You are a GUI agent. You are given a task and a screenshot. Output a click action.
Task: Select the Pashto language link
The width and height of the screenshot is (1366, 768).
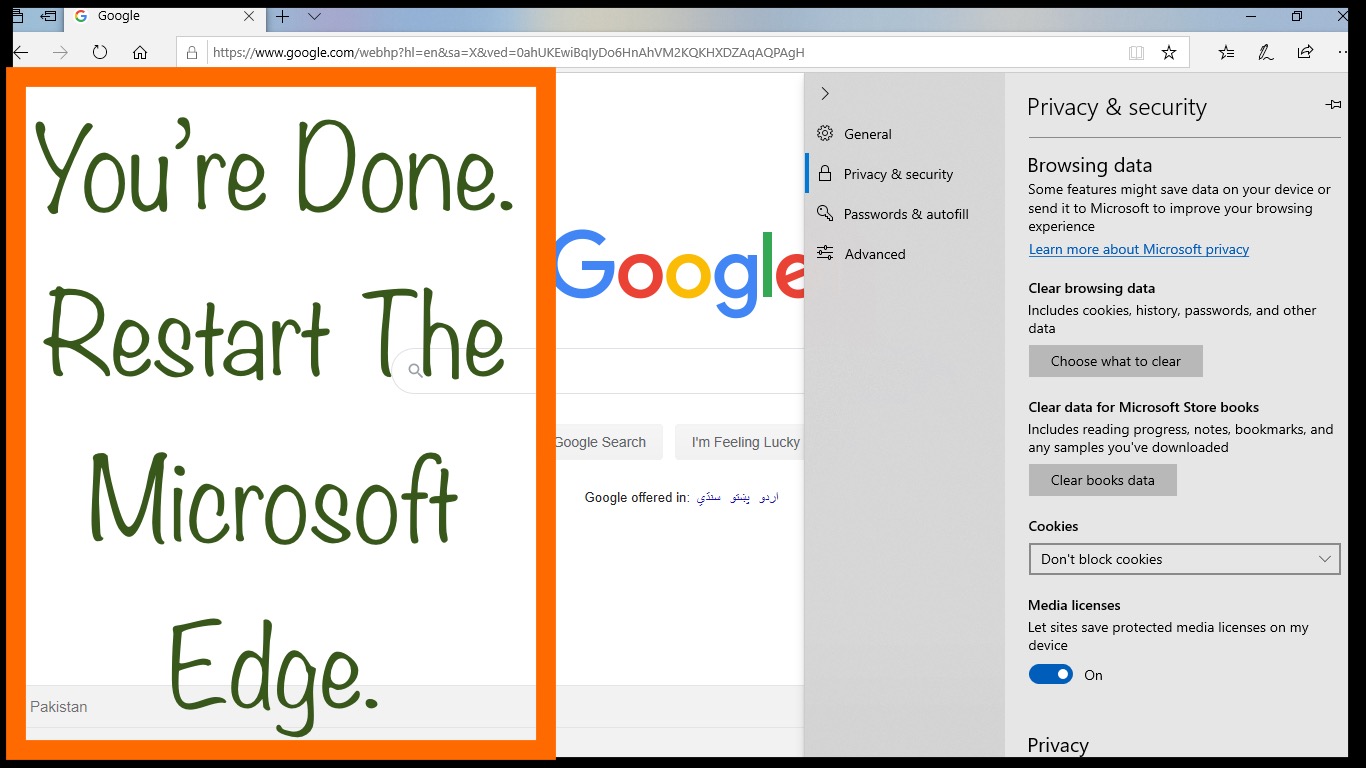(x=741, y=497)
